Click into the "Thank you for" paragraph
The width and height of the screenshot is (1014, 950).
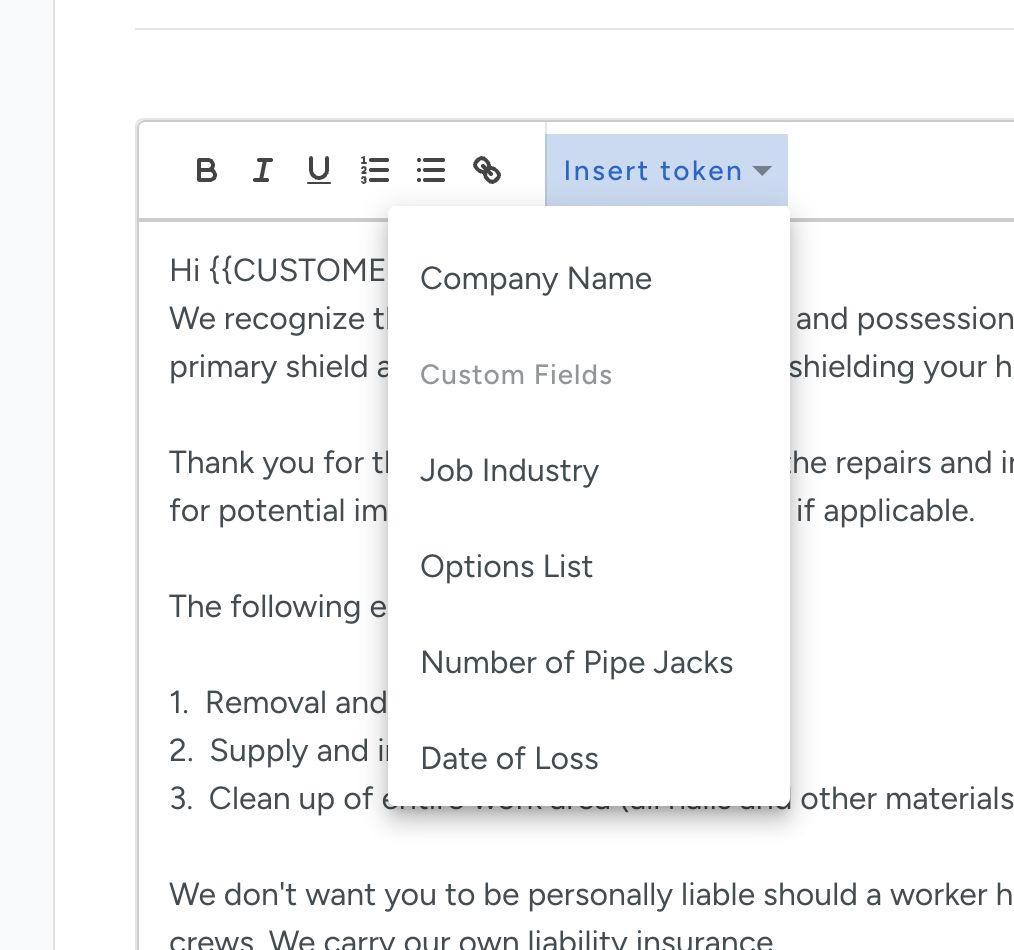270,463
